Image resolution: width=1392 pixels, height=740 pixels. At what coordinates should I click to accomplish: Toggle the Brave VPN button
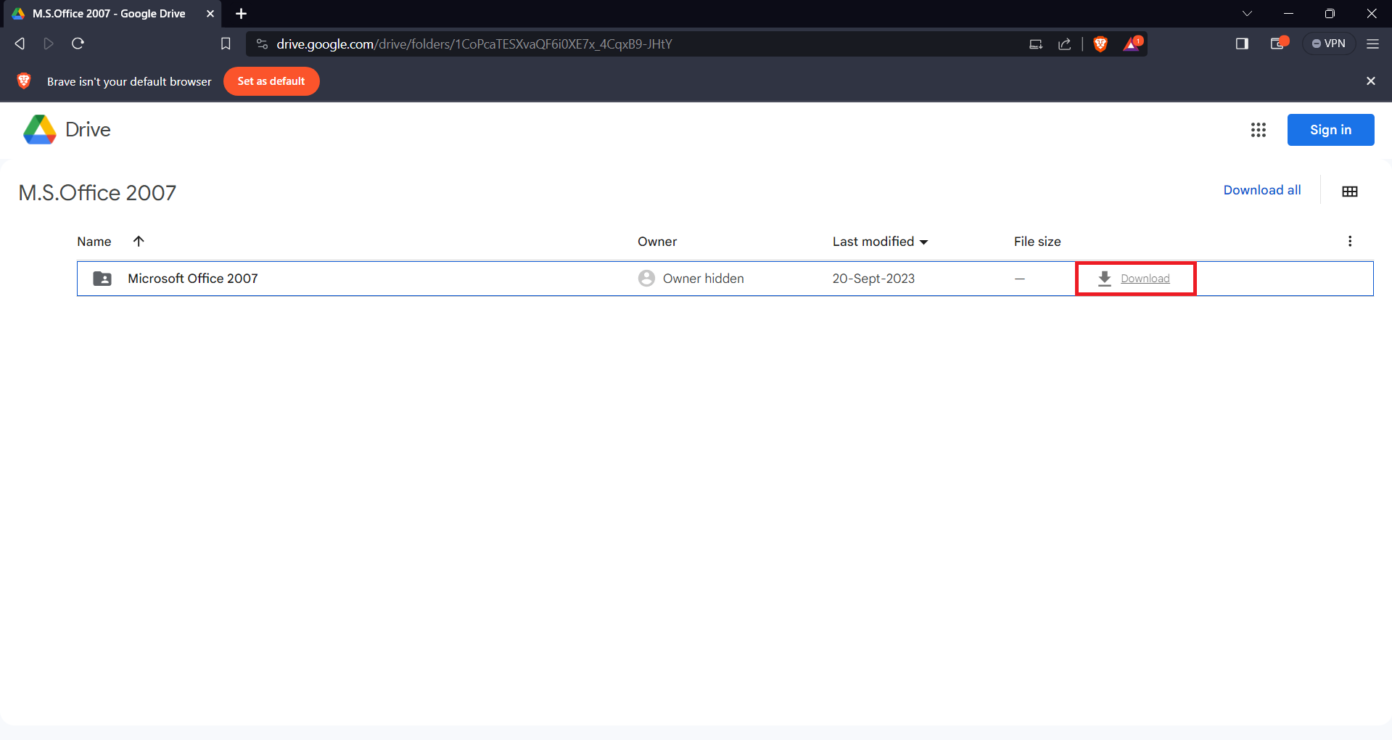pos(1329,44)
